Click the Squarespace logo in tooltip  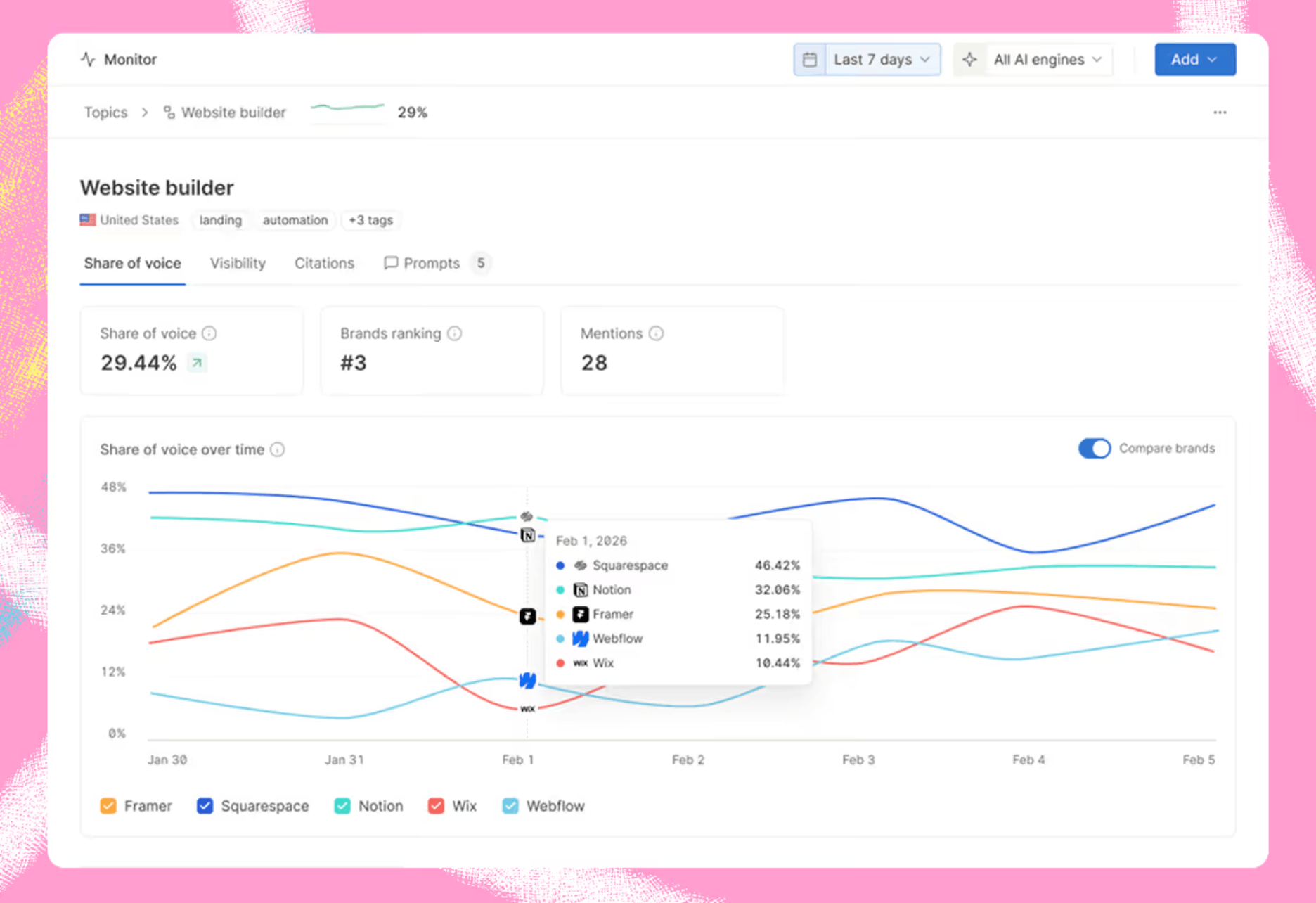581,565
